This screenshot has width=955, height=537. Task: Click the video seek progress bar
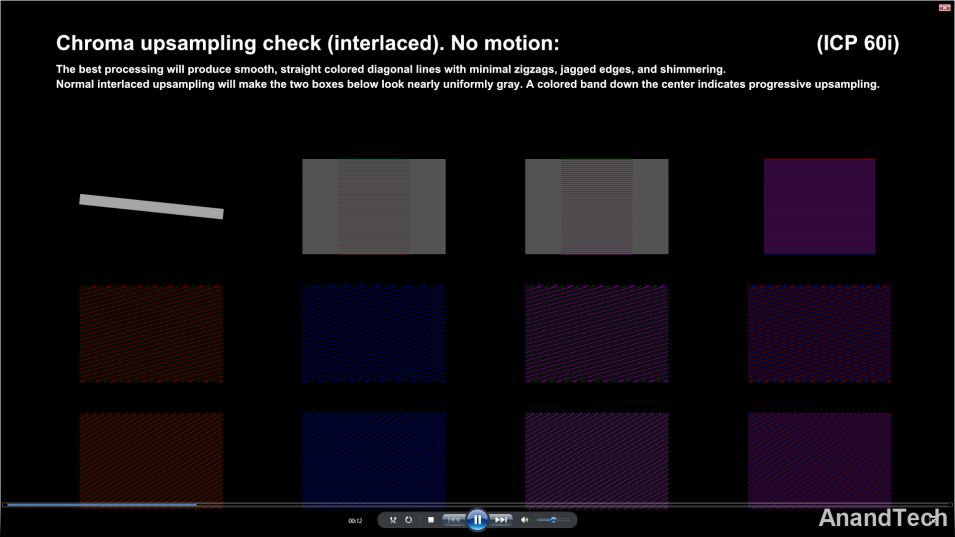pos(478,505)
